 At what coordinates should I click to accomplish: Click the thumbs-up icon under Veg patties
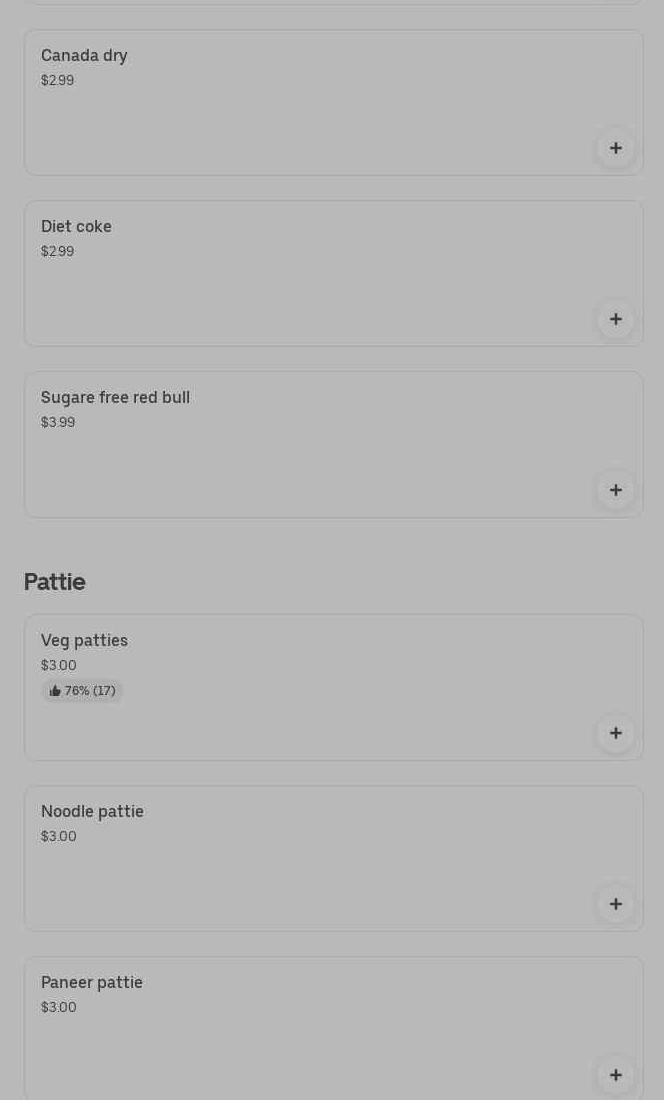(55, 691)
